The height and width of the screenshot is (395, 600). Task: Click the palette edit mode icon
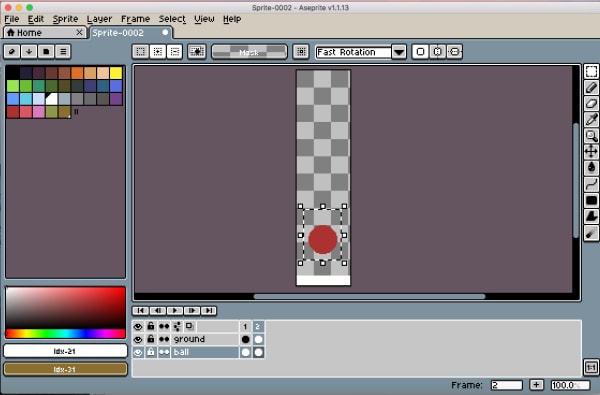(12, 51)
